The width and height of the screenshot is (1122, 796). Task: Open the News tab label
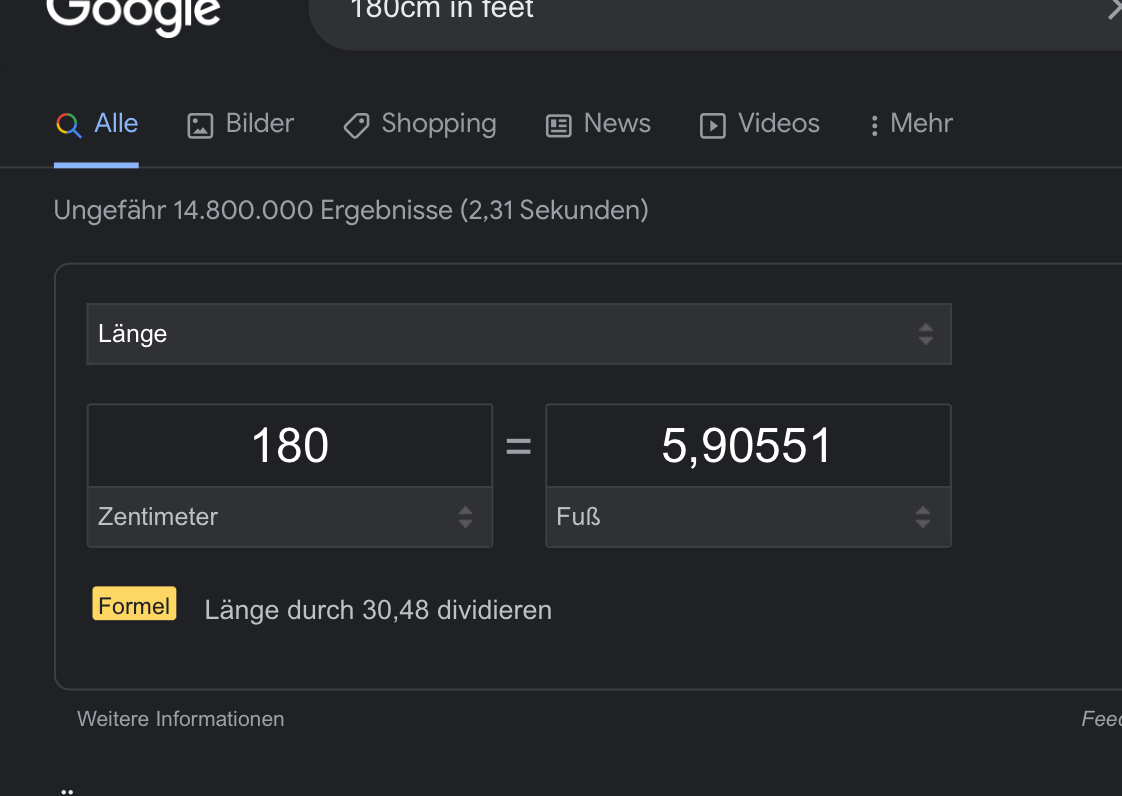(x=617, y=124)
